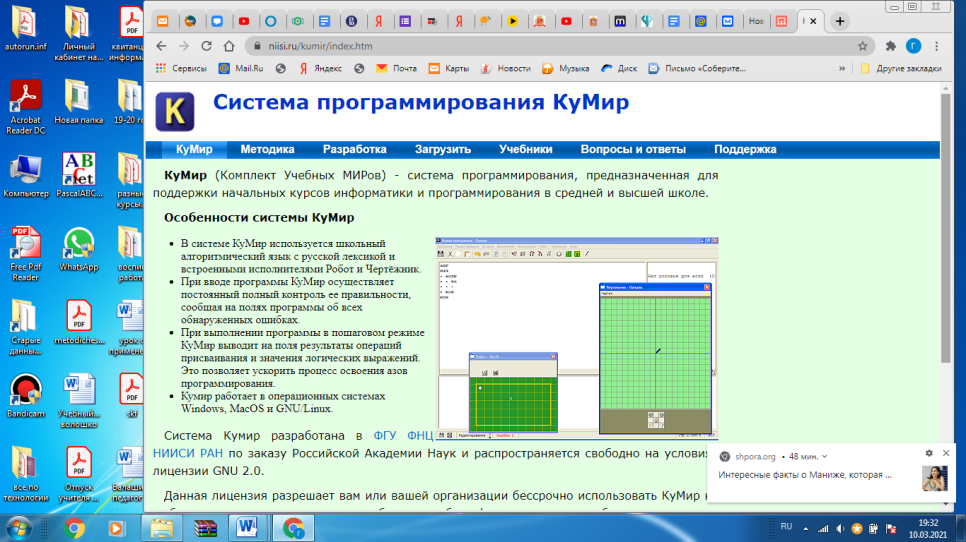Open notification settings gear for shpora.org
Image resolution: width=966 pixels, height=542 pixels.
[929, 453]
